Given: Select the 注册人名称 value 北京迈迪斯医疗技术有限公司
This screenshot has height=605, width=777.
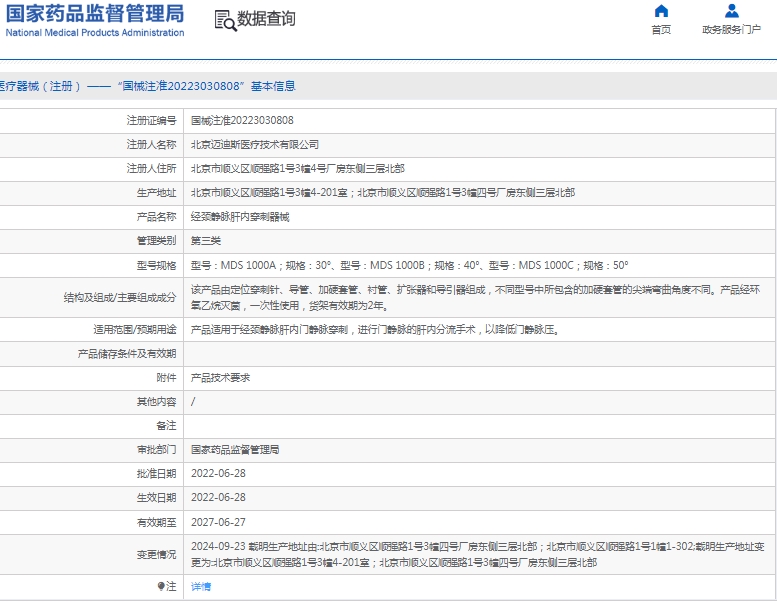Looking at the screenshot, I should point(255,145).
